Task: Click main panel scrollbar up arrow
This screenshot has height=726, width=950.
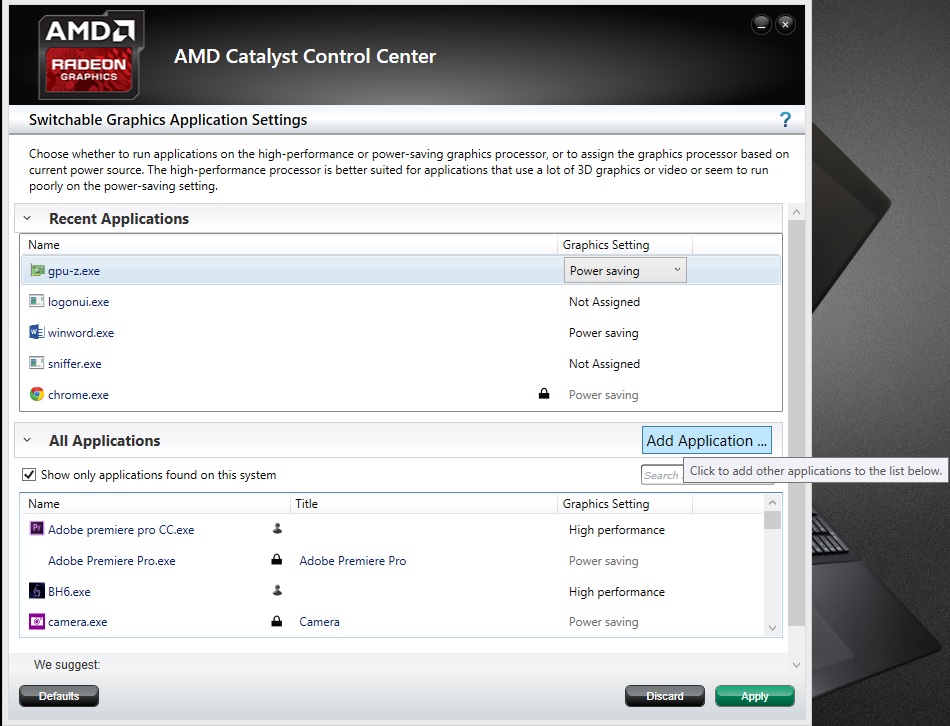Action: point(796,212)
